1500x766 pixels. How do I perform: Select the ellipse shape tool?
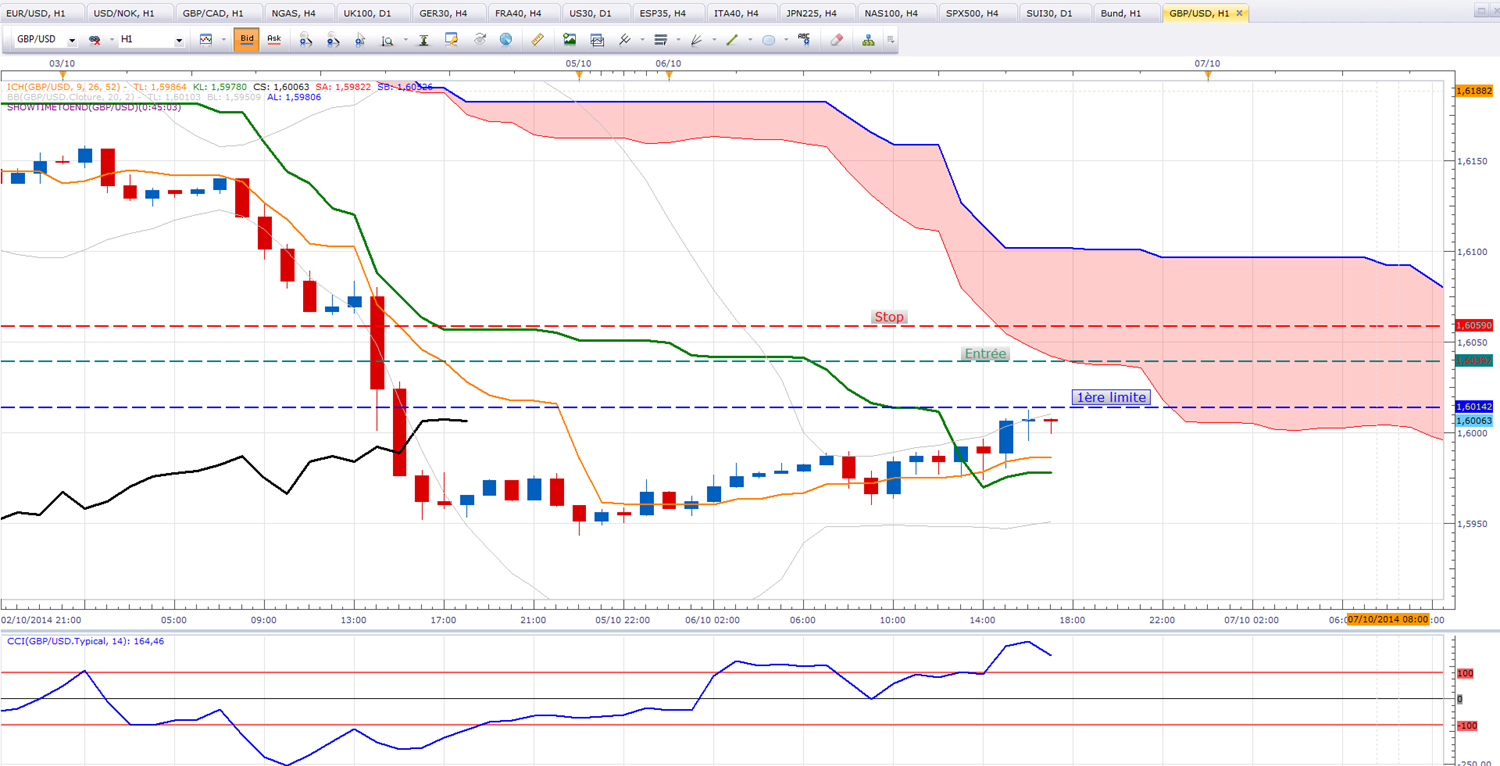768,40
